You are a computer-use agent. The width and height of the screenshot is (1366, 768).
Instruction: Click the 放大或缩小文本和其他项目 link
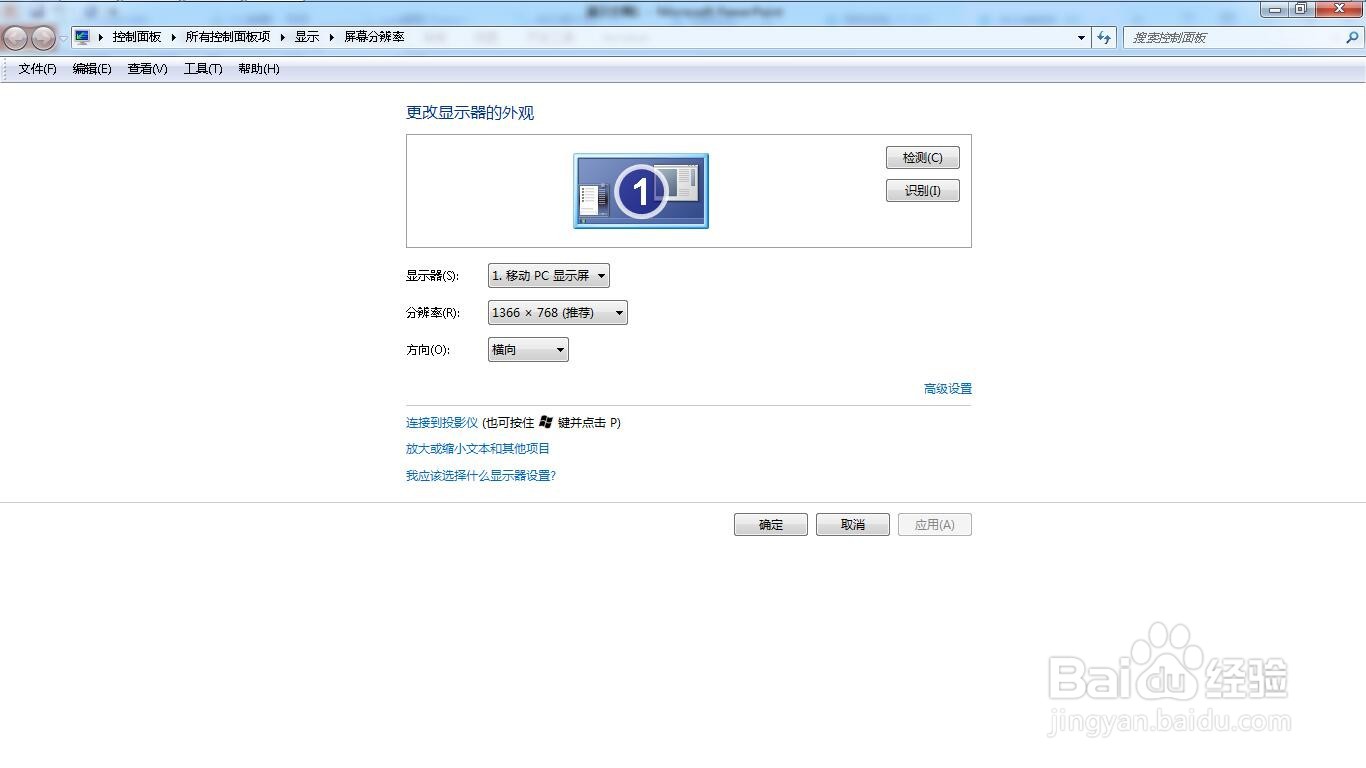point(478,449)
